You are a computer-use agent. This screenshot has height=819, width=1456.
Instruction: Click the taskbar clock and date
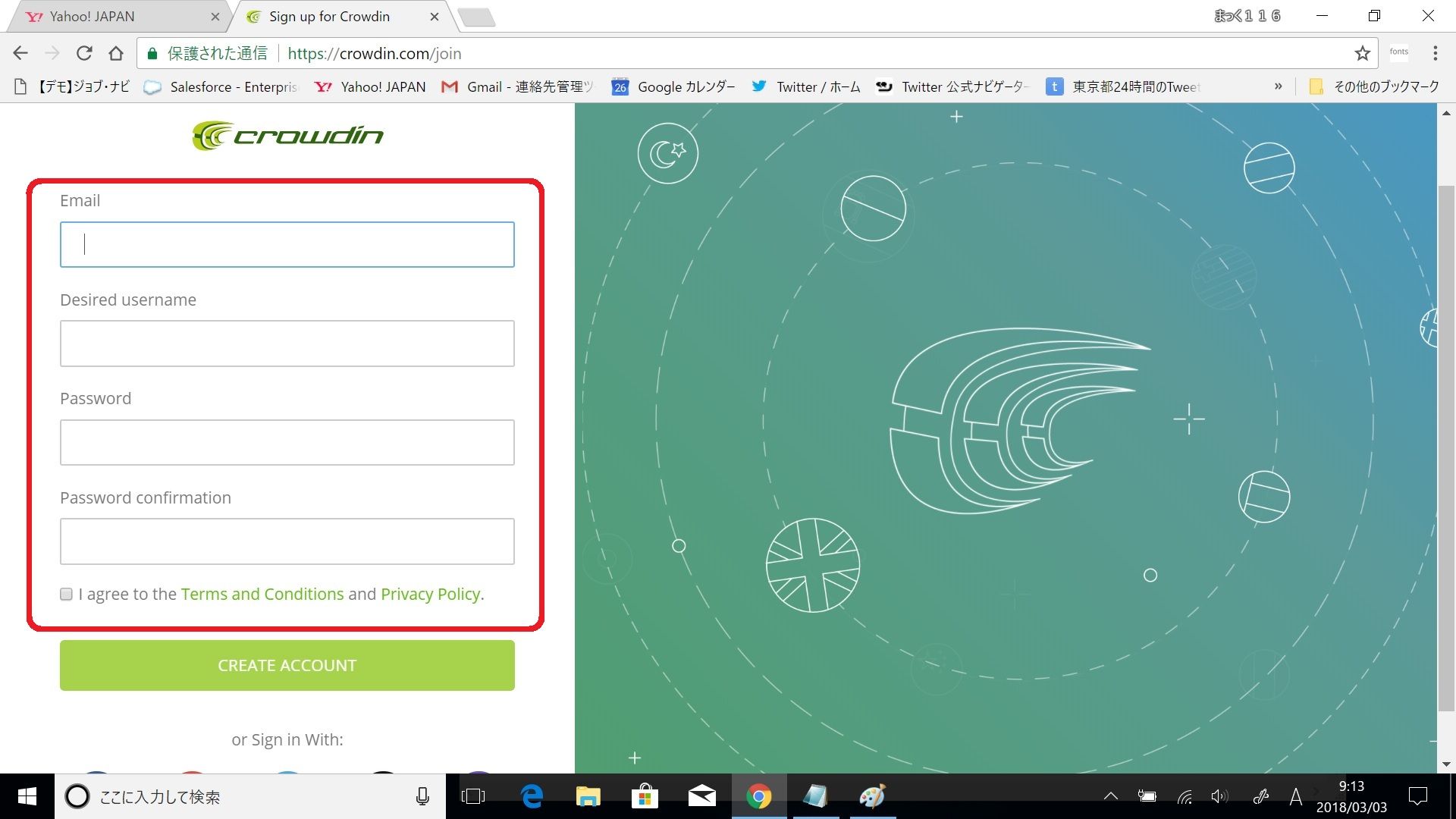pyautogui.click(x=1351, y=796)
